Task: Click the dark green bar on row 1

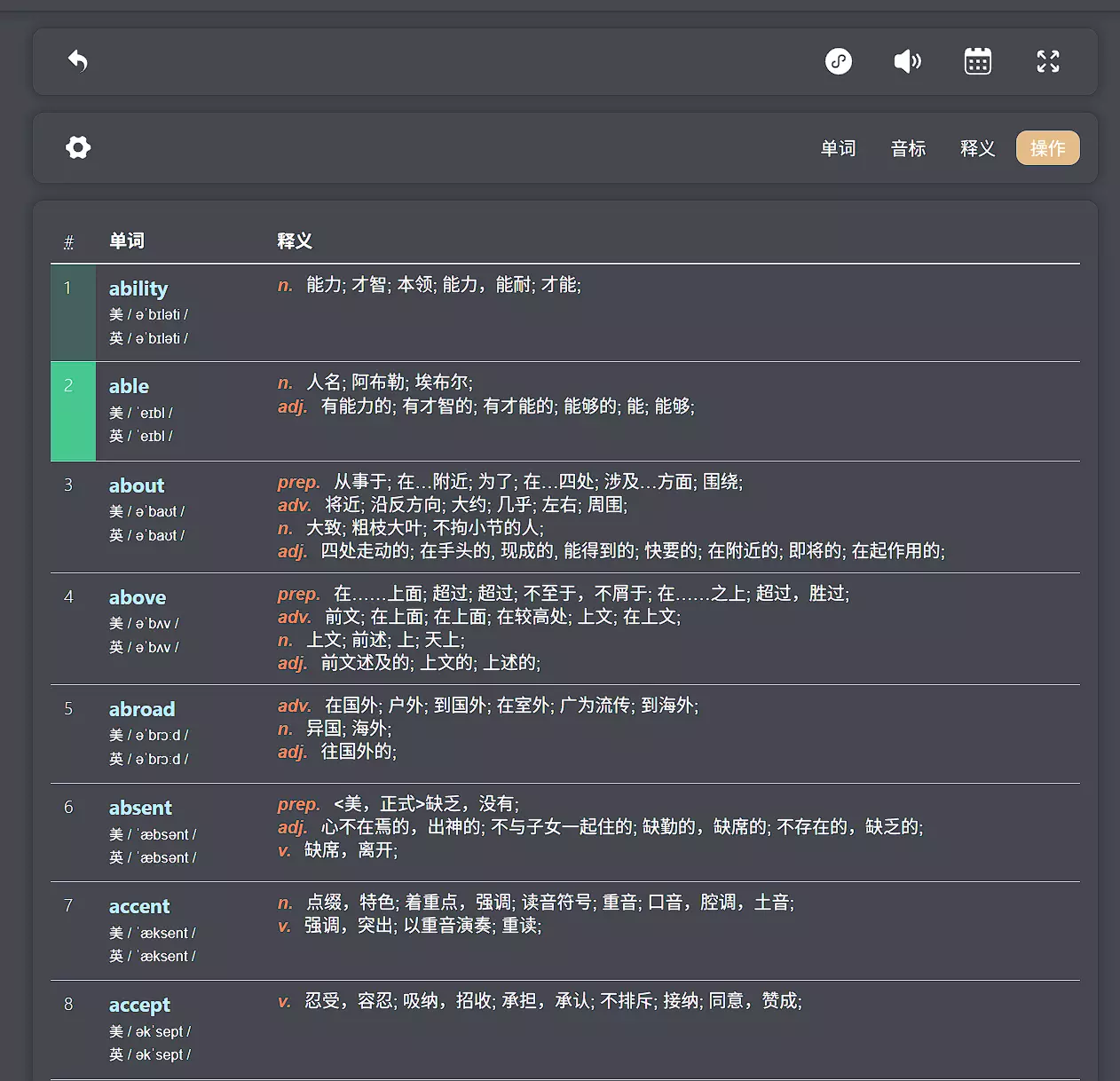Action: click(x=73, y=312)
